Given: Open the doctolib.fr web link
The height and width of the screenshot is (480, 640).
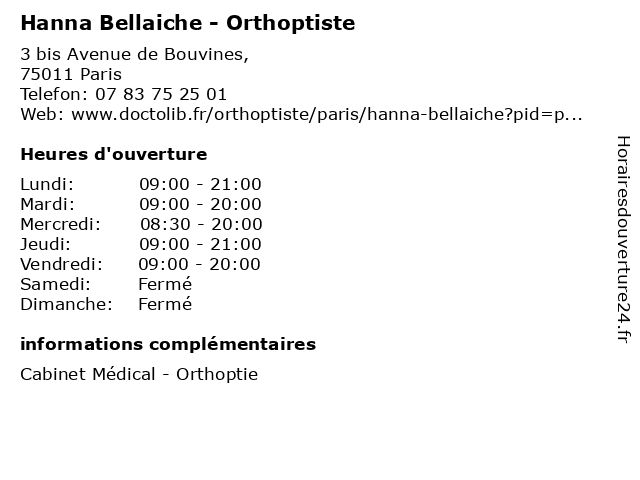Looking at the screenshot, I should [326, 114].
